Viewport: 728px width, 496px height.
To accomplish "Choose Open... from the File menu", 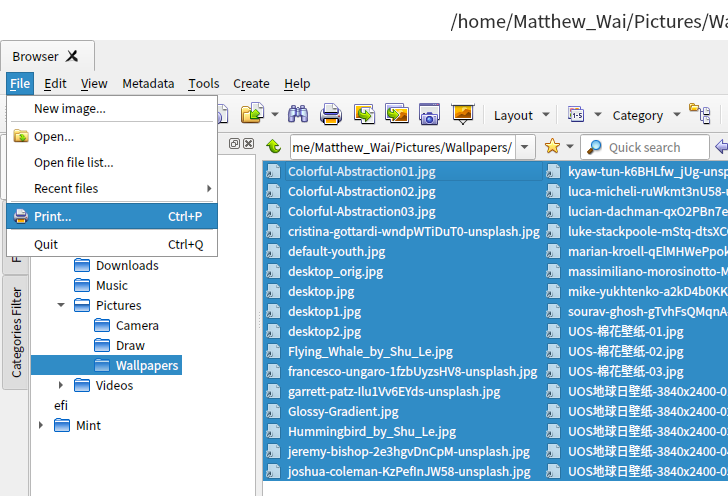I will pos(112,137).
